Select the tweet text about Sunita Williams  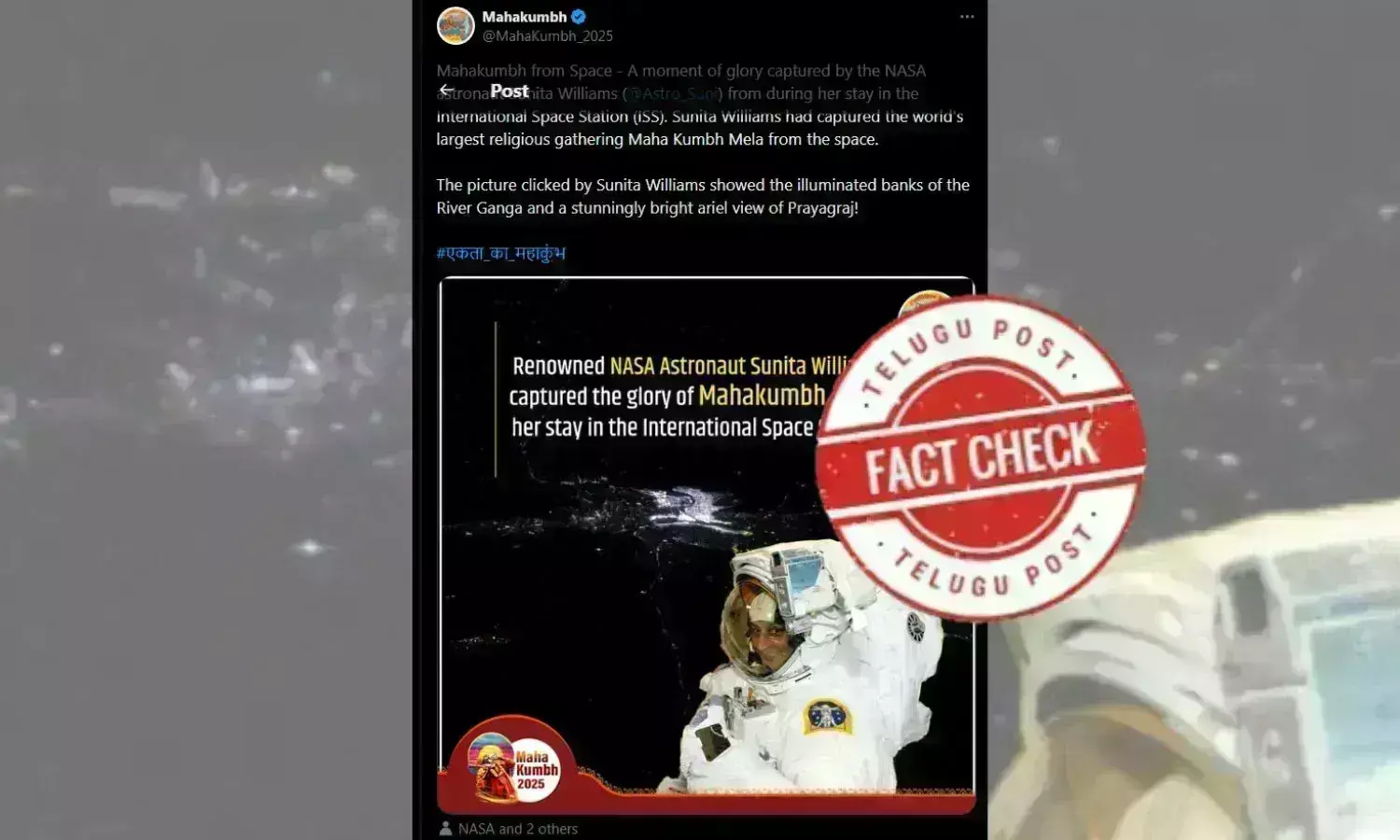703,139
